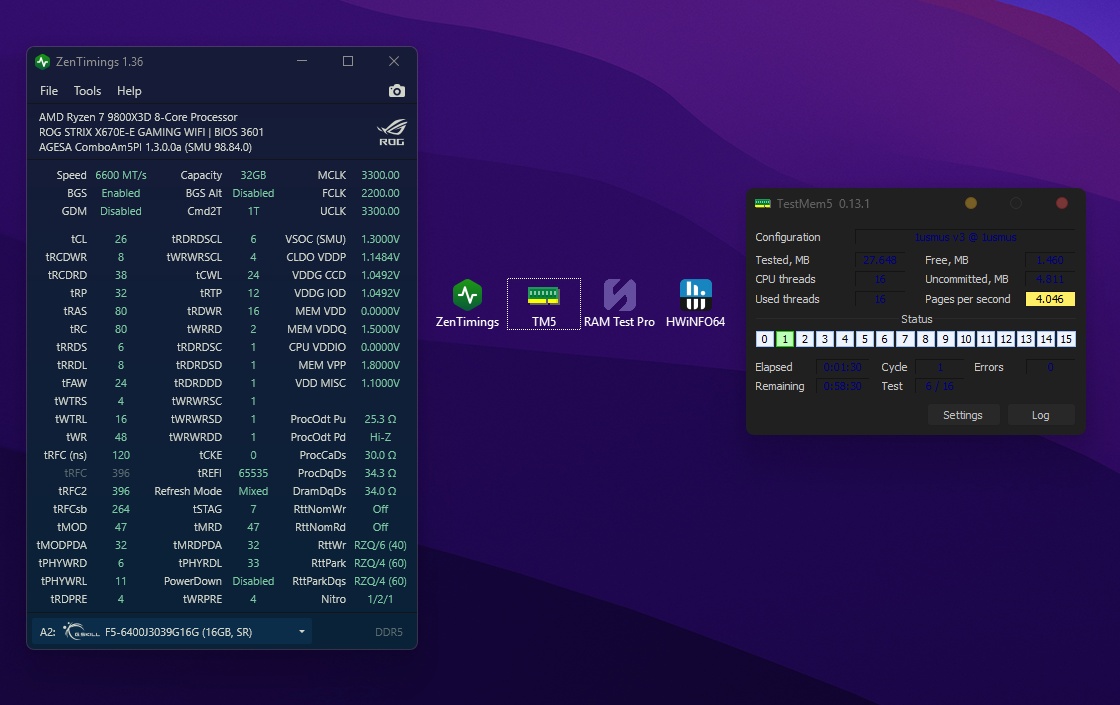Click the VSOC (SMU) value 1.3000V

[380, 239]
